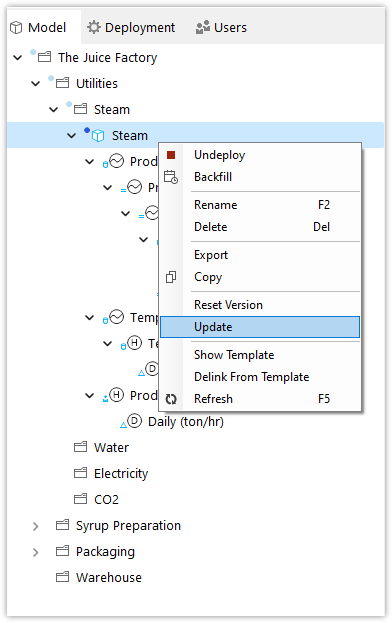392x623 pixels.
Task: Click the Utilities folder icon
Action: pos(62,83)
